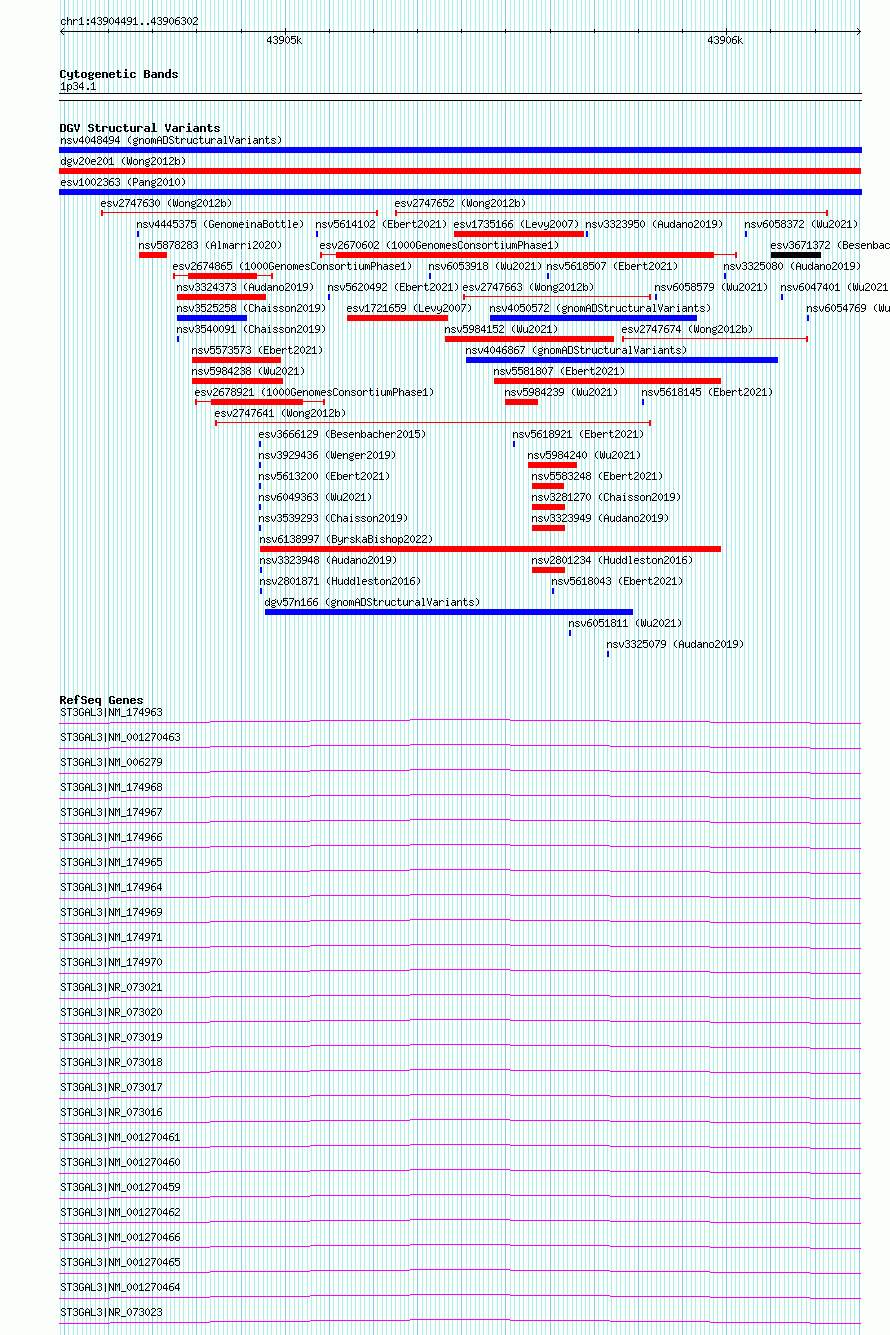Viewport: 890px width, 1335px height.
Task: Select esv2747641 (Wong2012b) variant
Action: [x=281, y=413]
